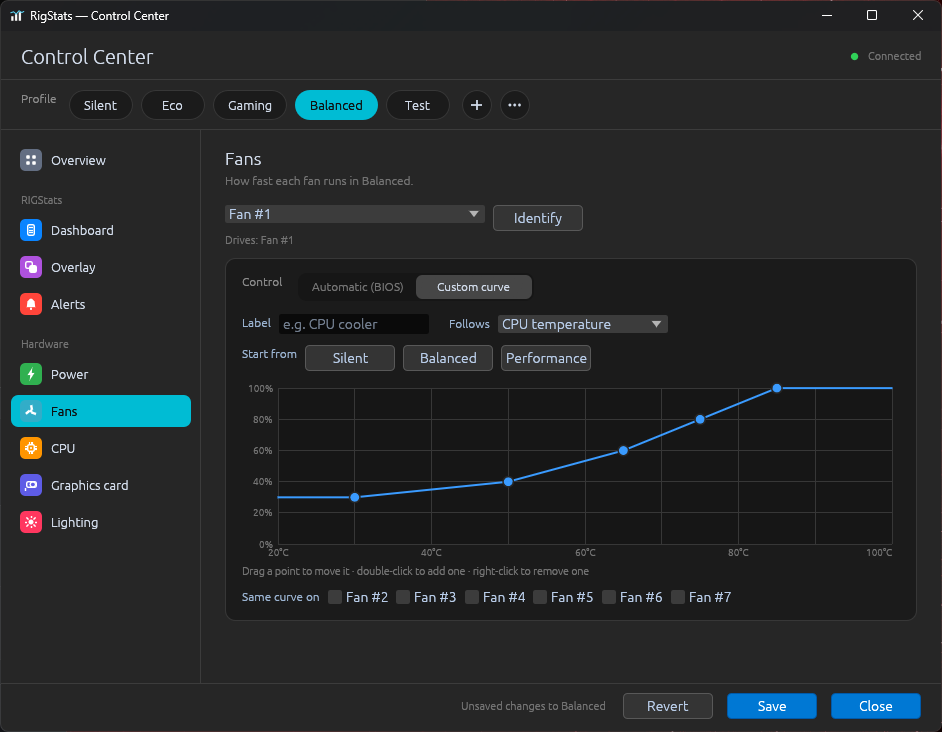The width and height of the screenshot is (942, 732).
Task: Save changes to Balanced profile
Action: [771, 706]
